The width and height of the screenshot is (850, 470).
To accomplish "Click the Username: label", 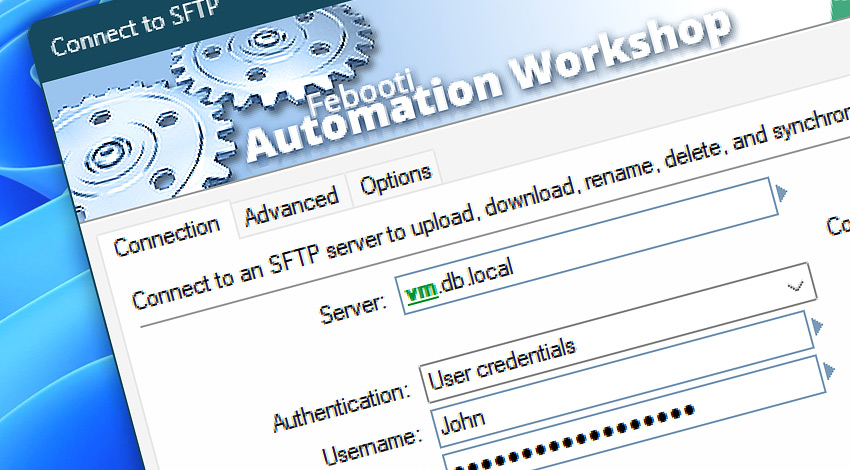I will pyautogui.click(x=371, y=446).
